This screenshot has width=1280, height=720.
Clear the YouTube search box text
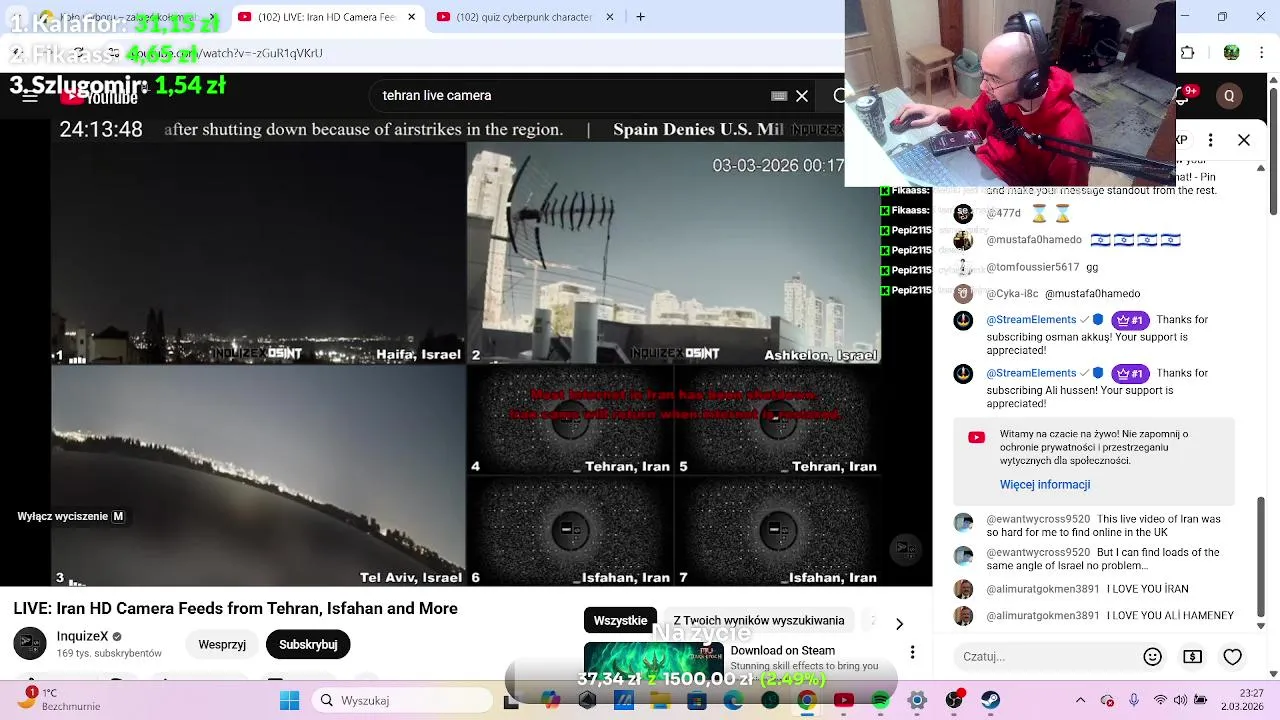[x=802, y=96]
